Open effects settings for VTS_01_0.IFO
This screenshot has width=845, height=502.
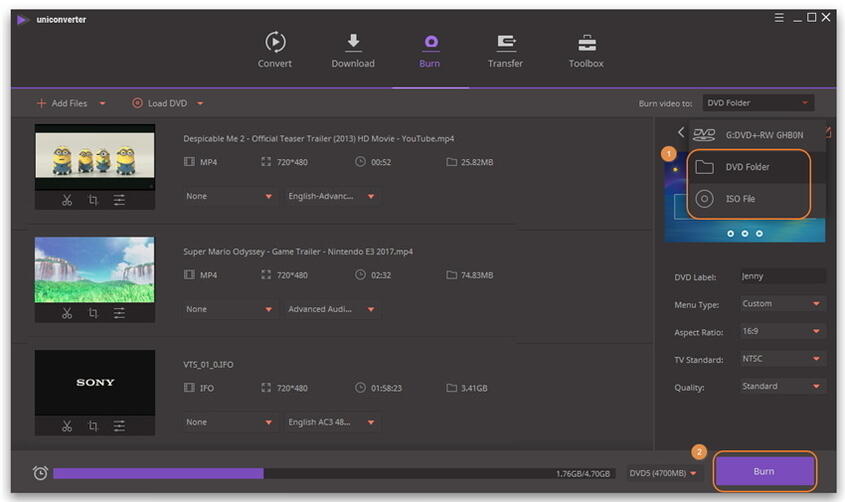coord(119,426)
